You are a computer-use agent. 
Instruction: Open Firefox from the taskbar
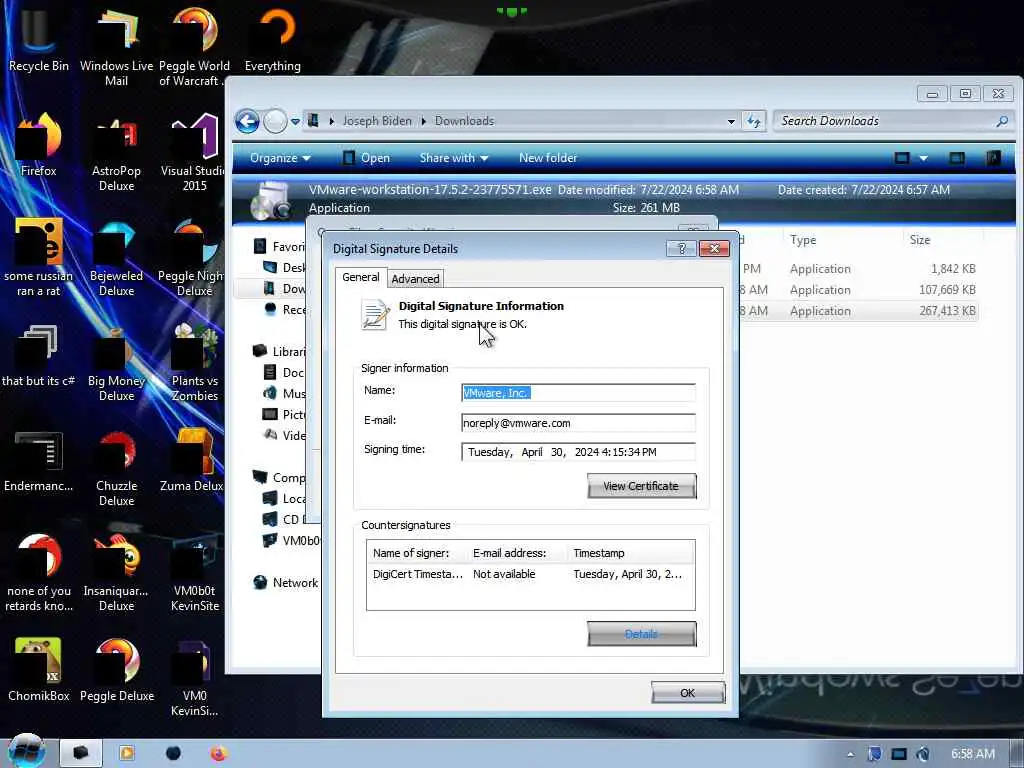point(218,754)
